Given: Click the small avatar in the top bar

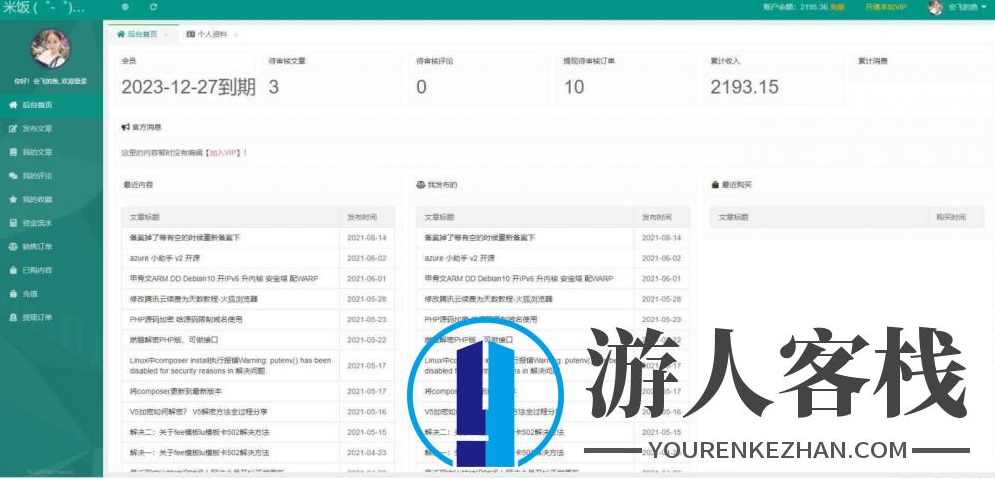Looking at the screenshot, I should pyautogui.click(x=935, y=7).
